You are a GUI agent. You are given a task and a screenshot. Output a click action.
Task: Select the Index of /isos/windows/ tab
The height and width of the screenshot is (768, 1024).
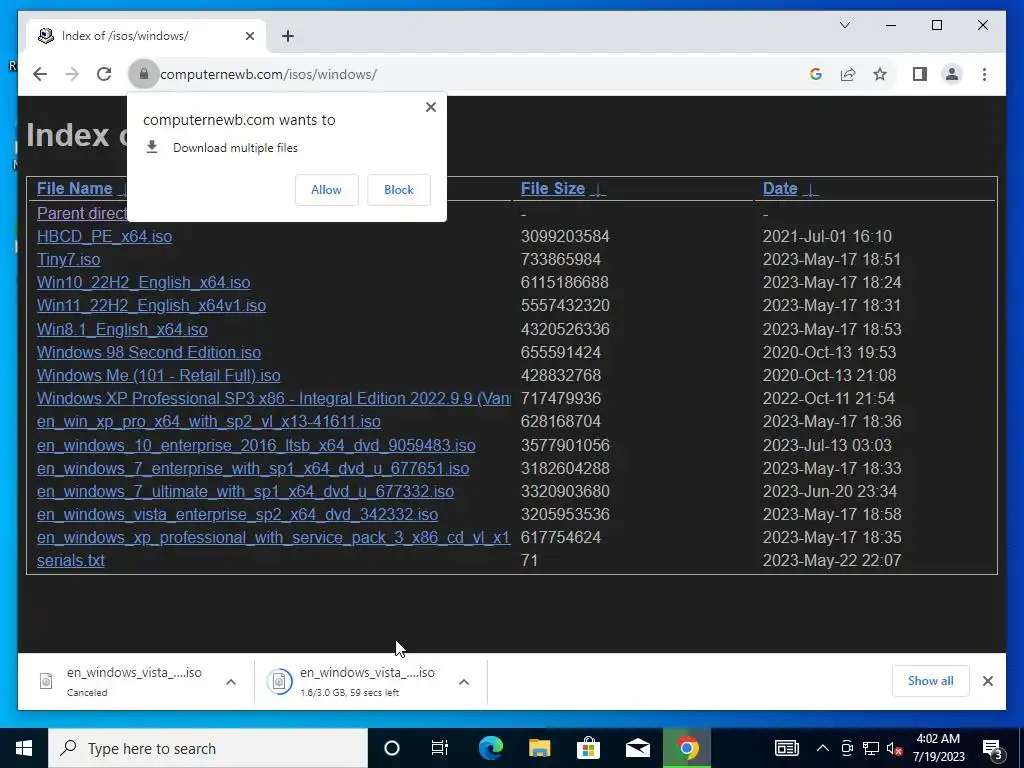coord(145,36)
